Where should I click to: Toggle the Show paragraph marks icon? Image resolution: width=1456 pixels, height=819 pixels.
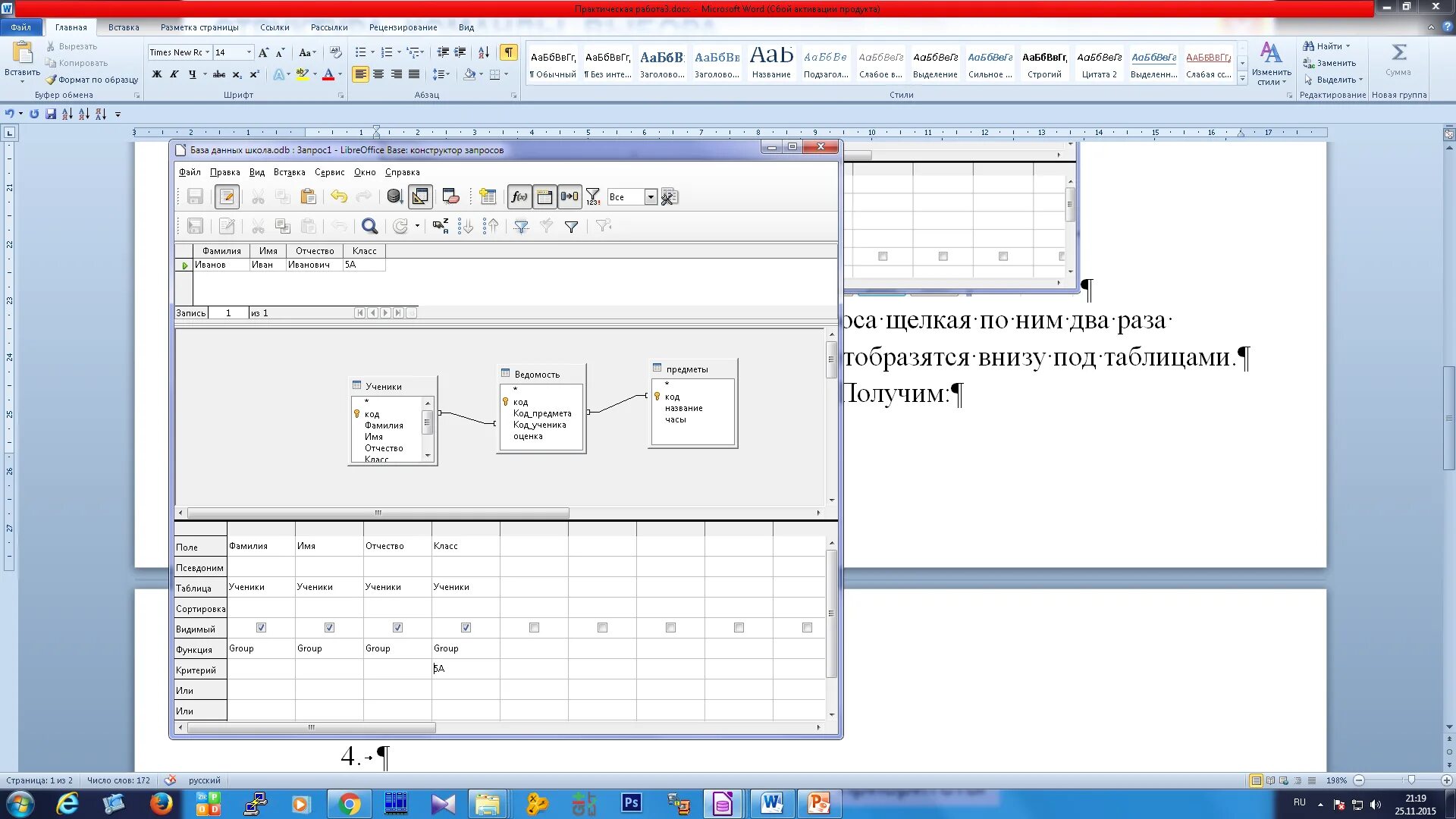(509, 52)
